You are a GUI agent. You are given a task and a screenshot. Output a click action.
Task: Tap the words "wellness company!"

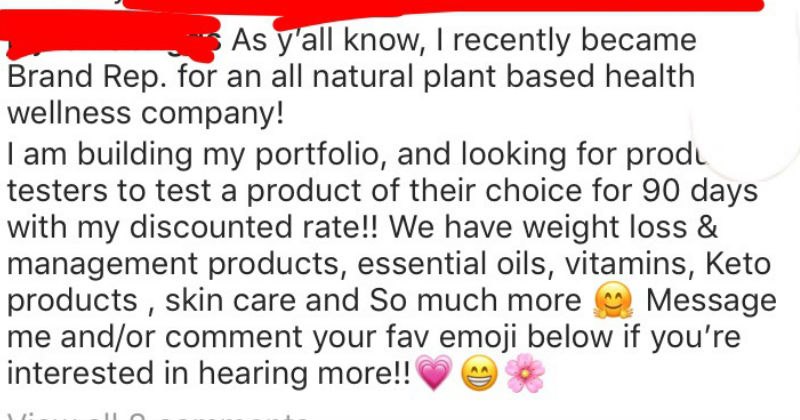point(145,113)
